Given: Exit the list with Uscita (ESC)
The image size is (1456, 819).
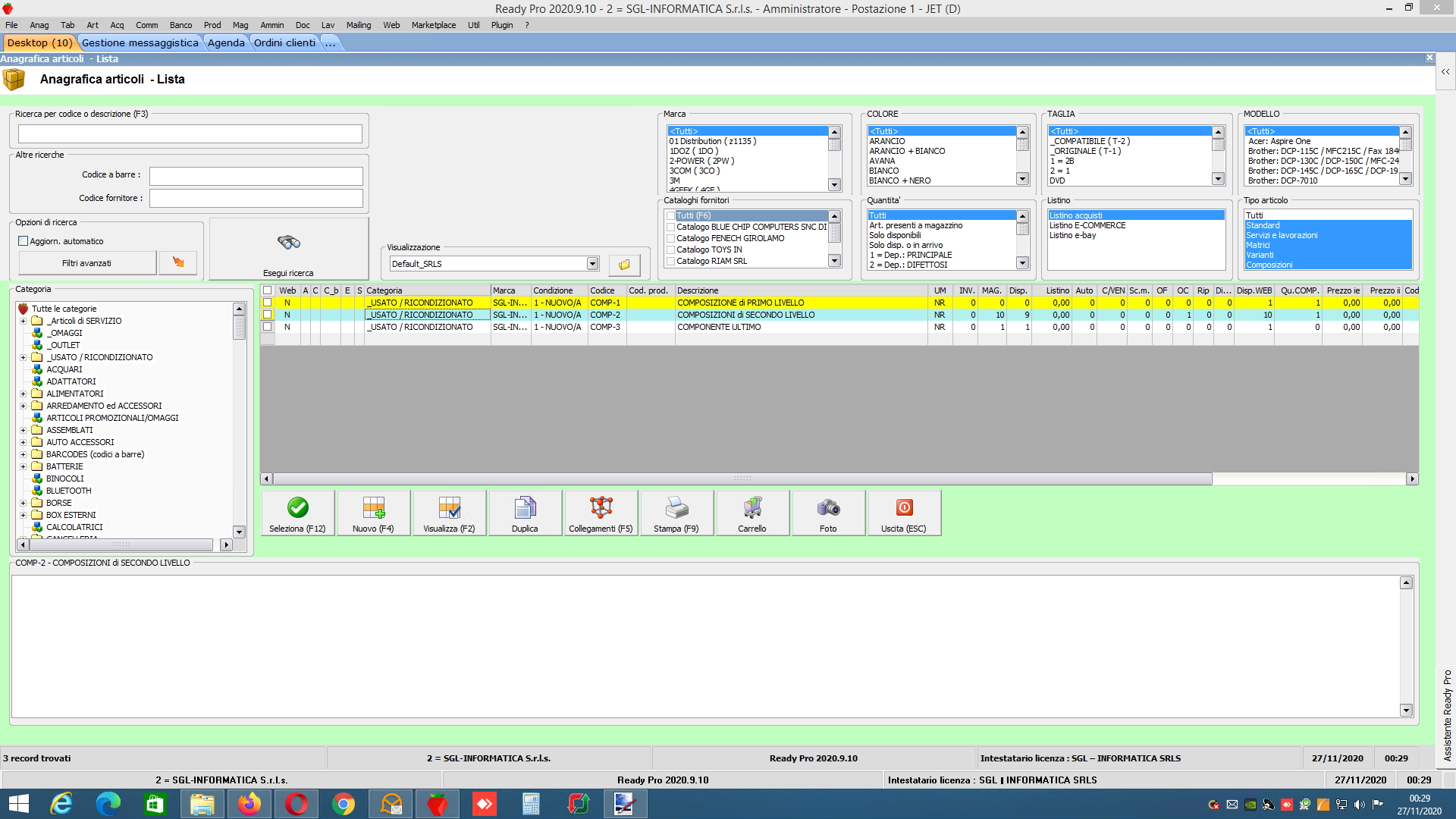Looking at the screenshot, I should pos(904,513).
